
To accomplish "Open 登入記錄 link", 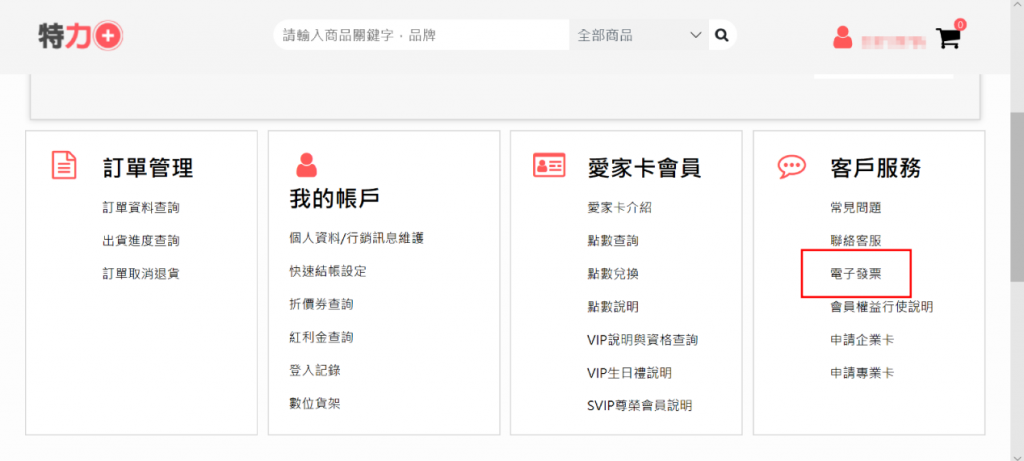I will (315, 370).
